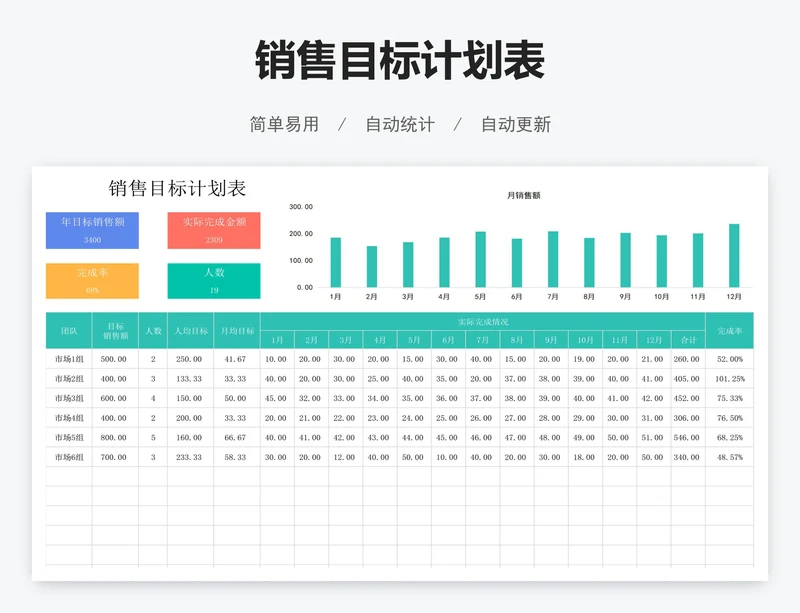Click the 10月 label under the chart

click(x=661, y=297)
